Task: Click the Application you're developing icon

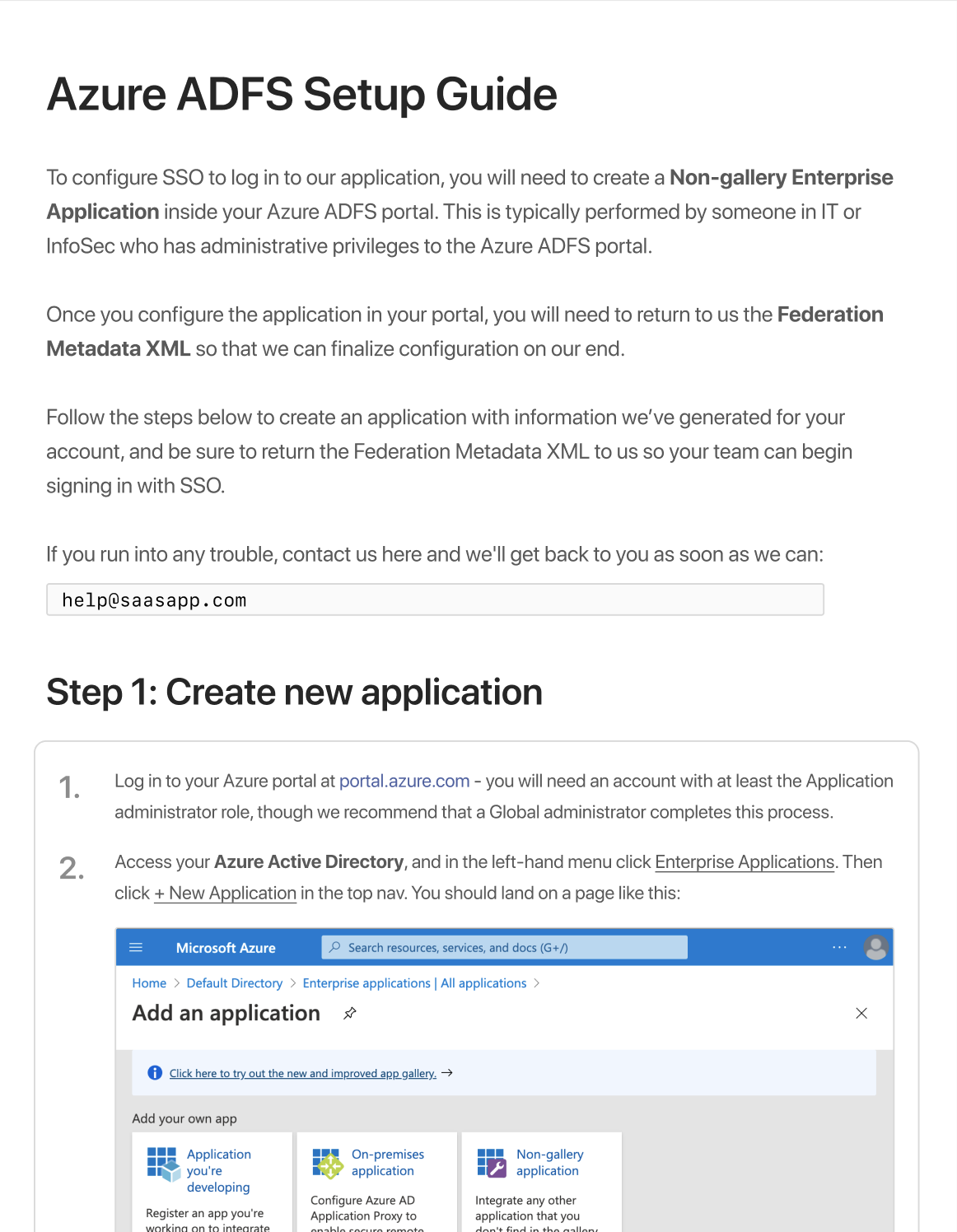Action: click(162, 1163)
